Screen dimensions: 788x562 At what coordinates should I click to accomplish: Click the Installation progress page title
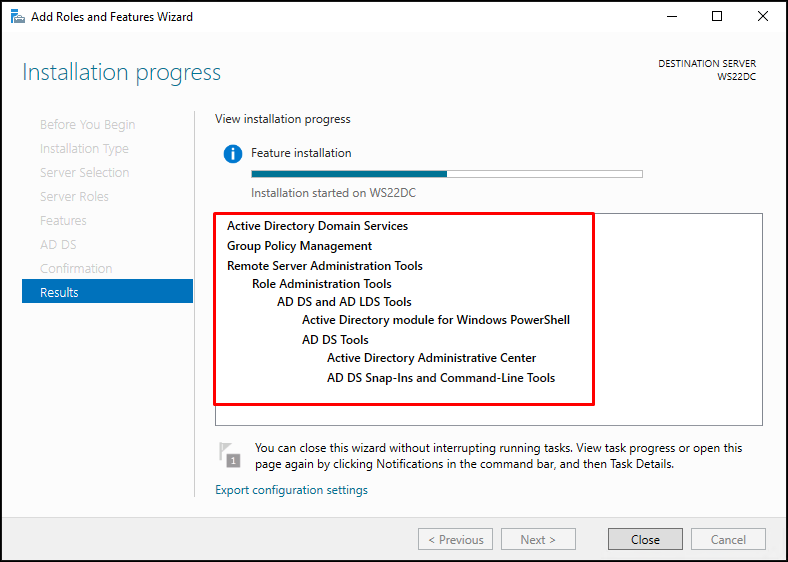122,72
